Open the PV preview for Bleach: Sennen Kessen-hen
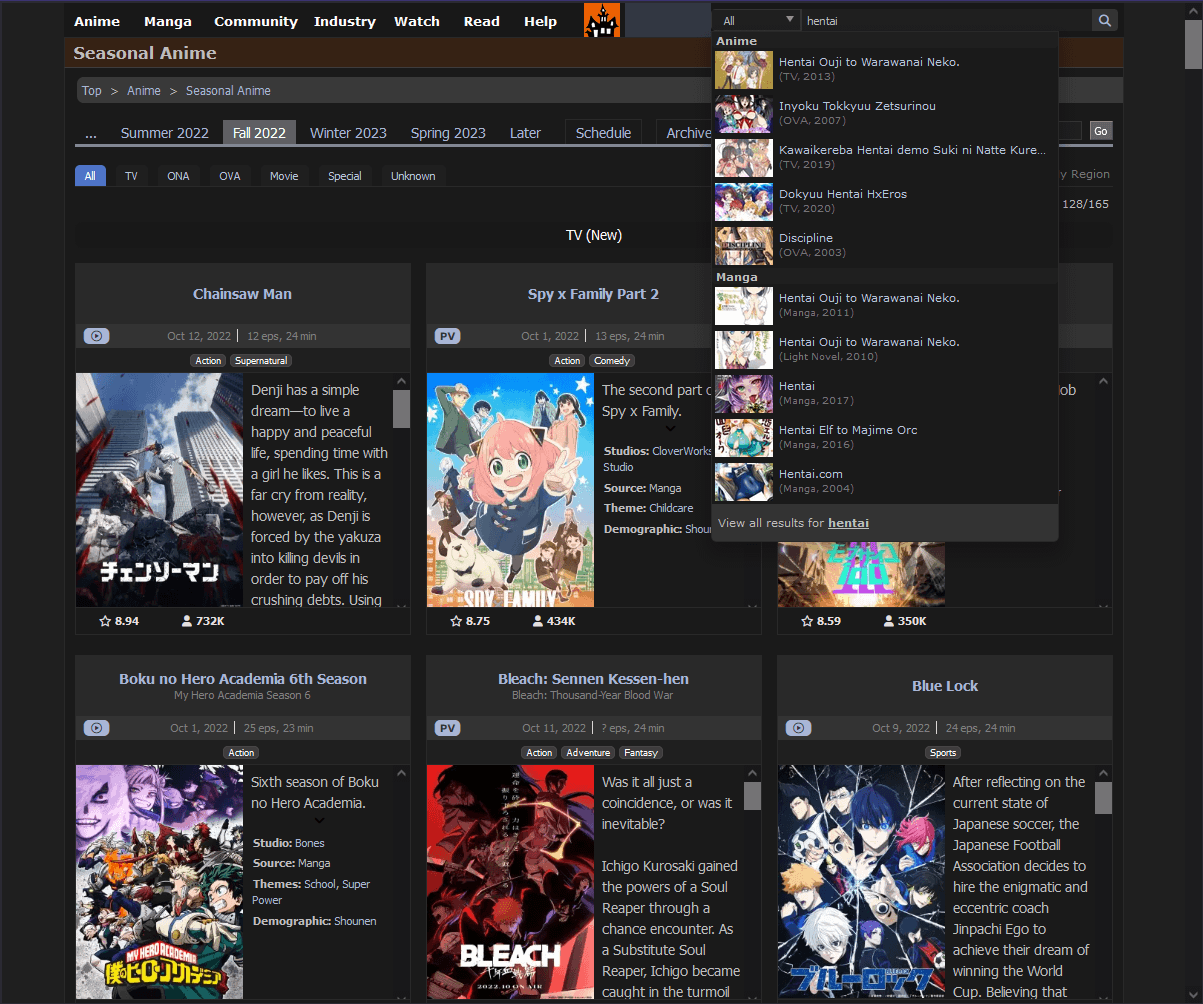1203x1004 pixels. (x=446, y=728)
